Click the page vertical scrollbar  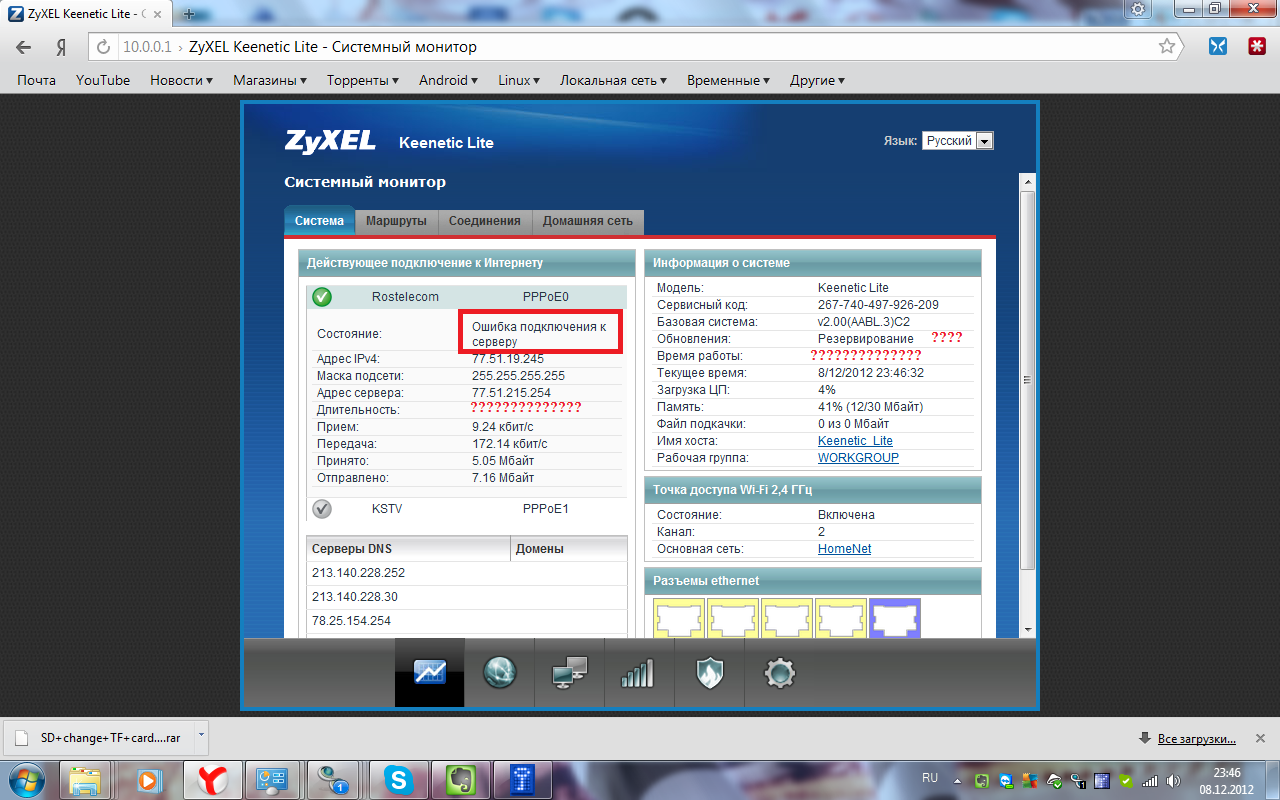[x=1026, y=380]
